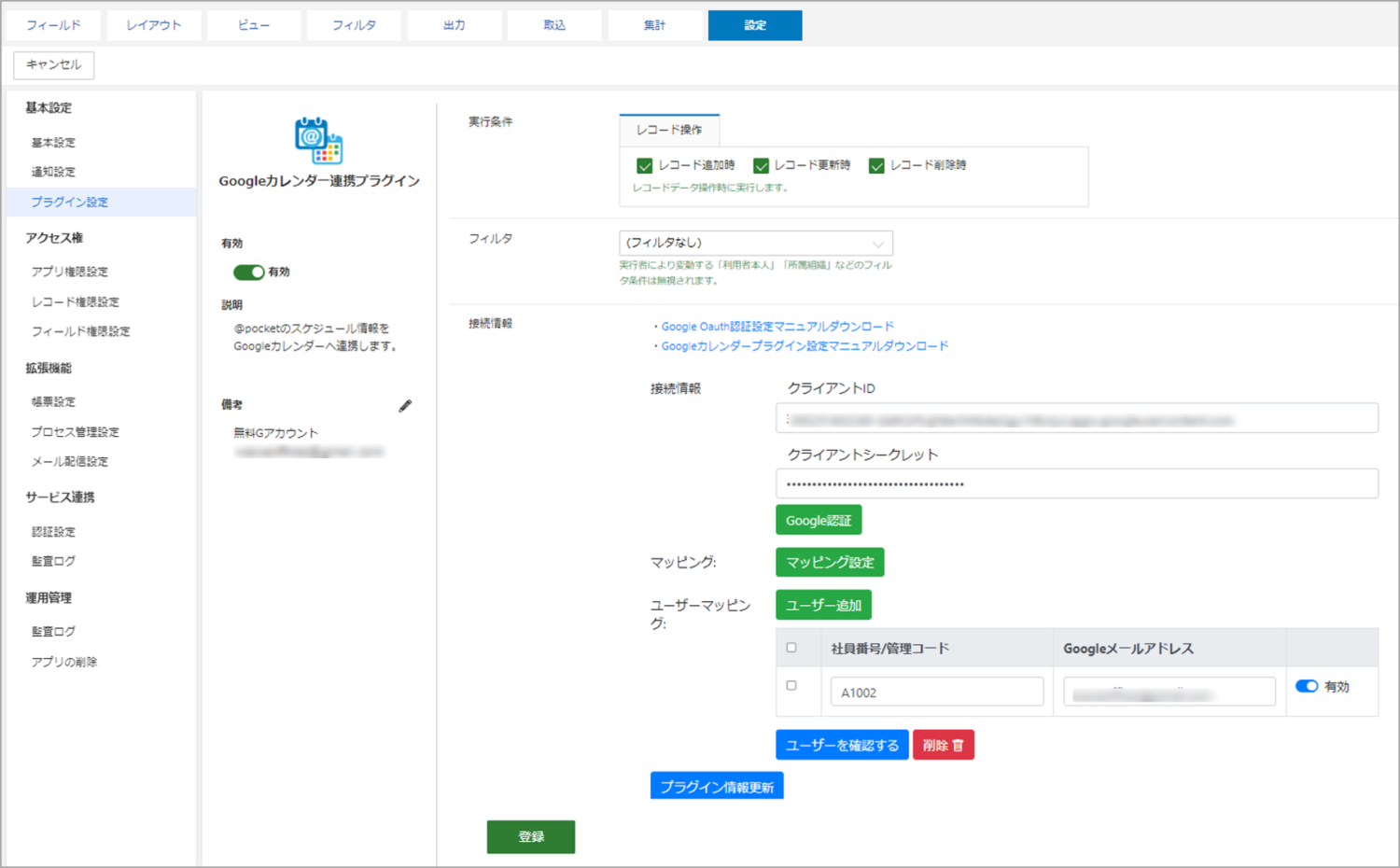Click the ユーザー追加 button

point(823,605)
